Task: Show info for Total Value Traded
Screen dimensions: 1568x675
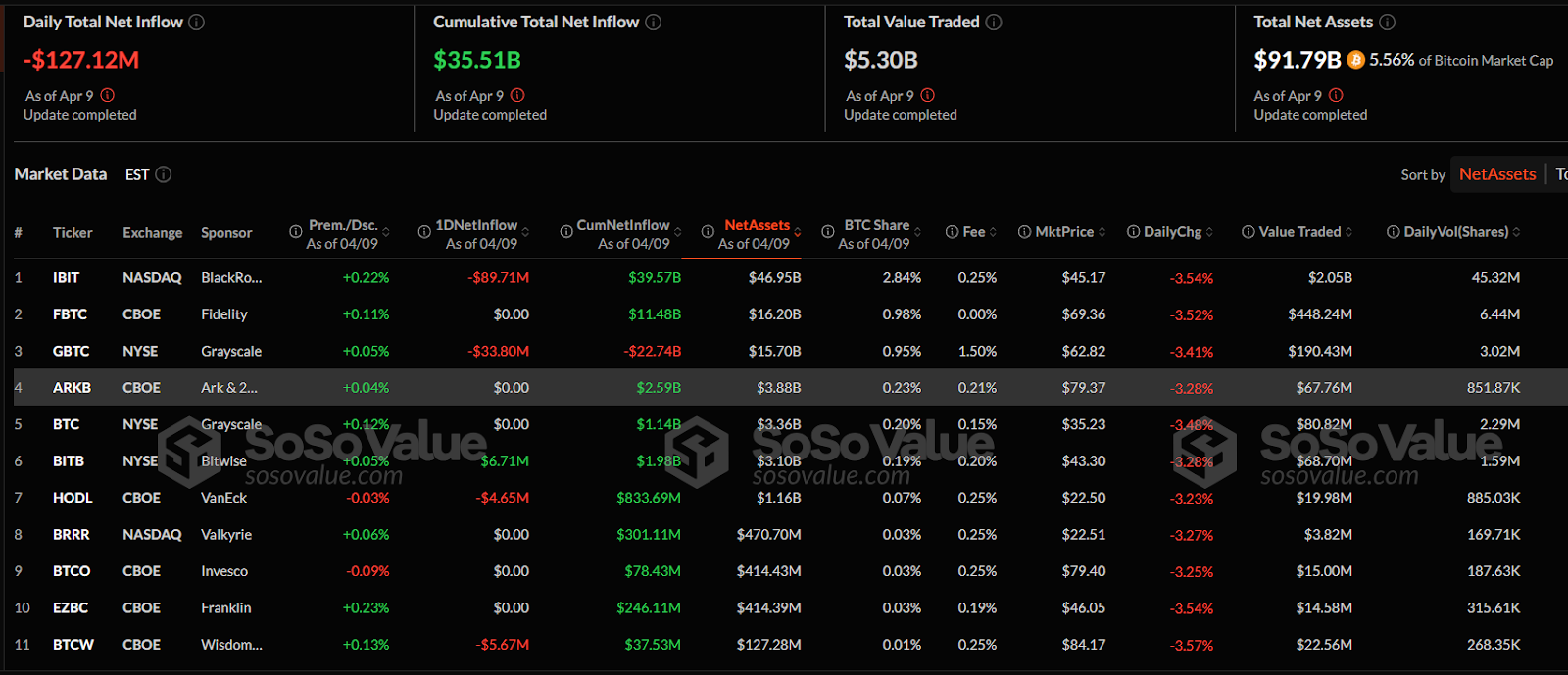Action: coord(994,22)
